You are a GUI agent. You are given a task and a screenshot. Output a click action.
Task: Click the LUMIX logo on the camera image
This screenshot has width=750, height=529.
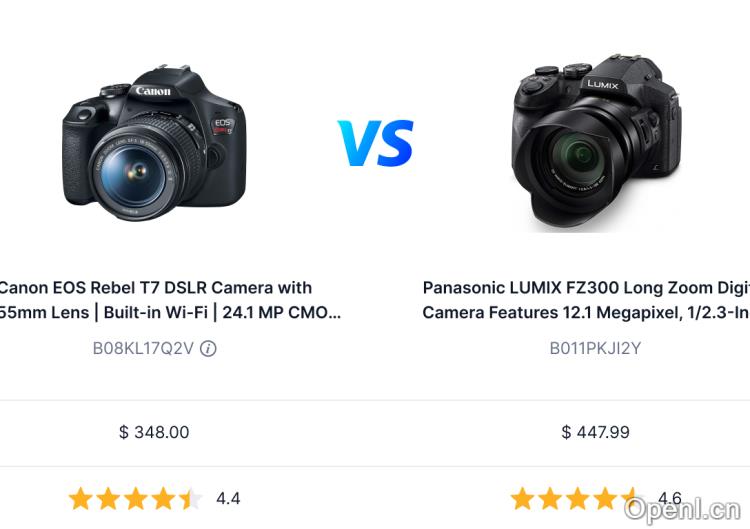[x=603, y=84]
